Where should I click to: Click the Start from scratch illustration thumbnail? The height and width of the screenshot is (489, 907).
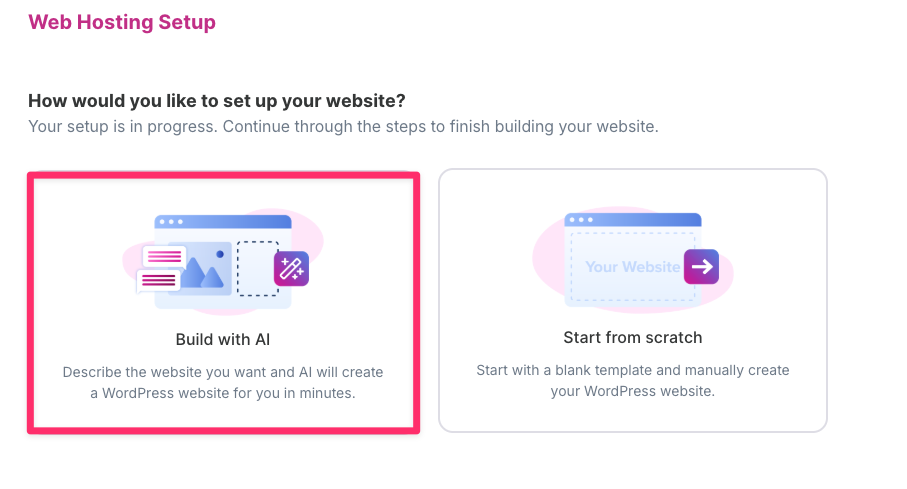point(633,260)
